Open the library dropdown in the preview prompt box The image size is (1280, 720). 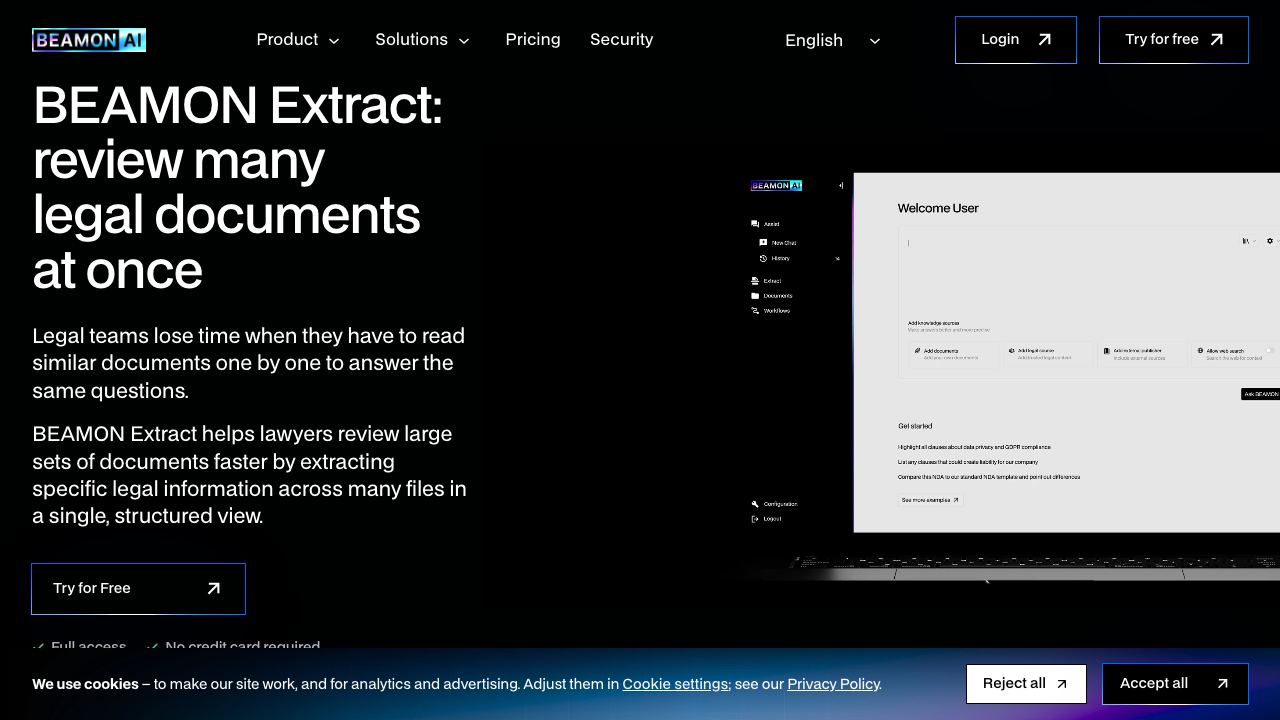tap(1248, 241)
